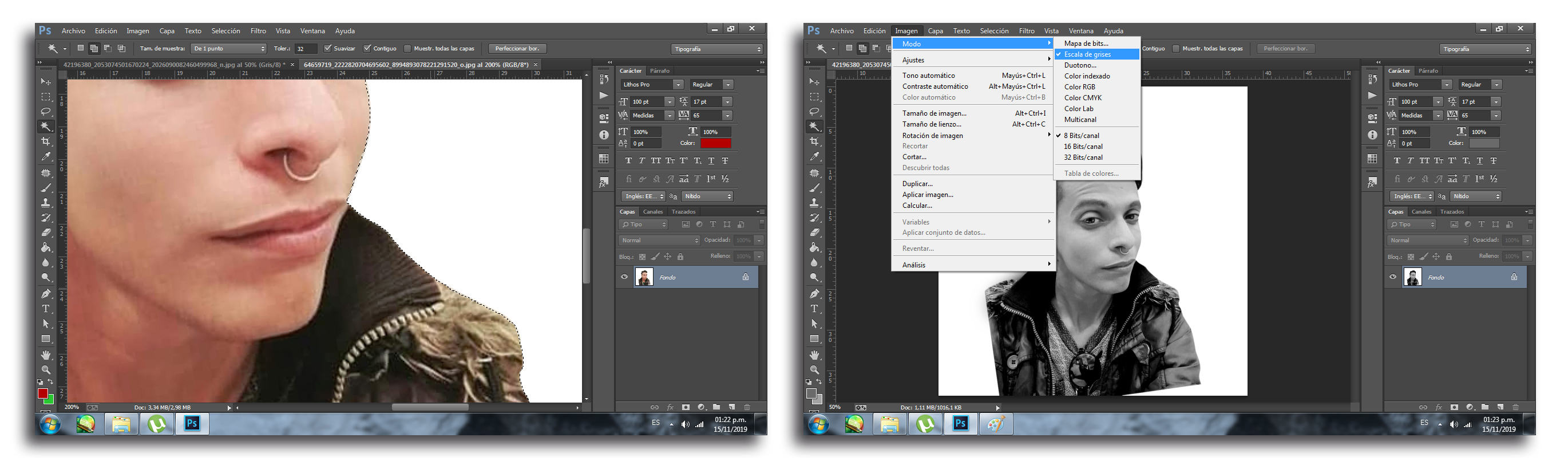Image resolution: width=1568 pixels, height=465 pixels.
Task: Click the Add to selection icon in the 200% zoom window
Action: coord(94,48)
